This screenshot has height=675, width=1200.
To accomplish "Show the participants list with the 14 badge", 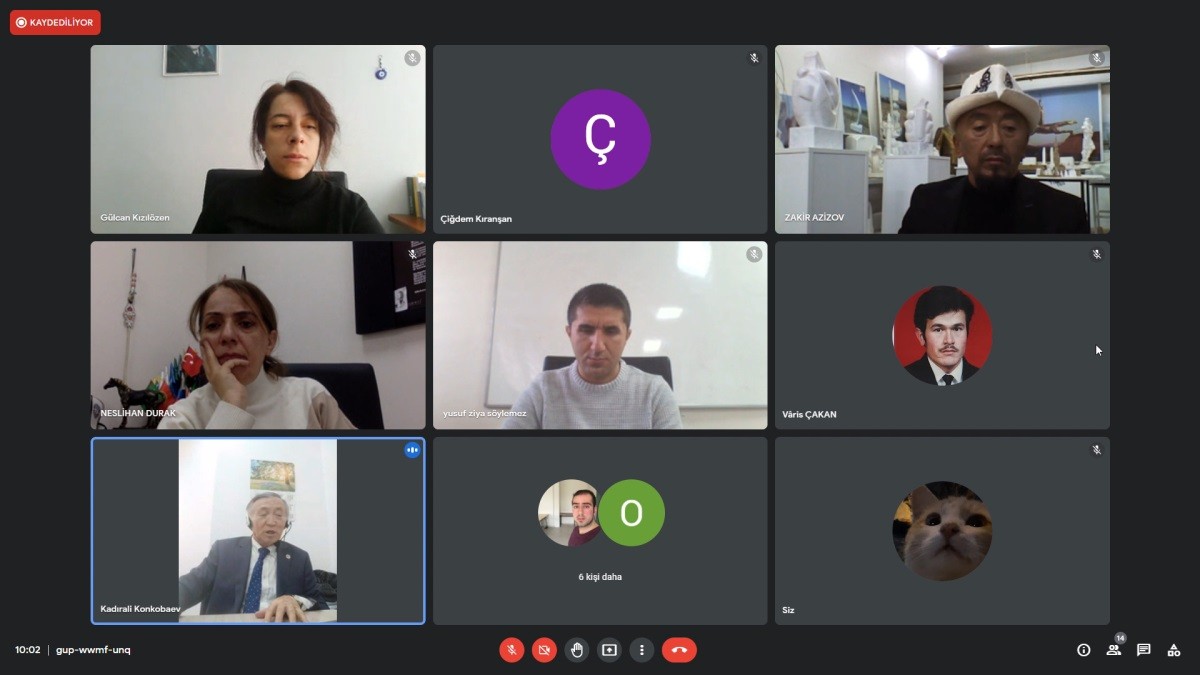I will 1114,648.
